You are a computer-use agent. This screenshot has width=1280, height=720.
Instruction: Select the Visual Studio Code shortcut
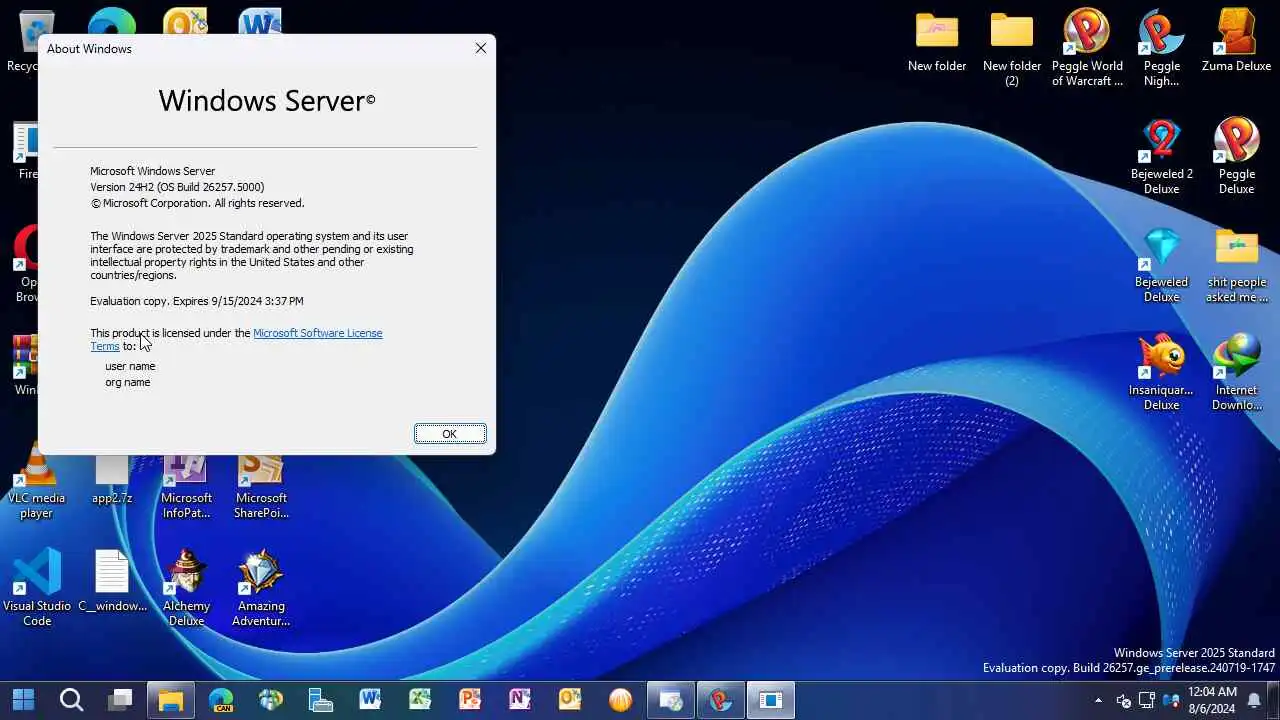tap(37, 588)
